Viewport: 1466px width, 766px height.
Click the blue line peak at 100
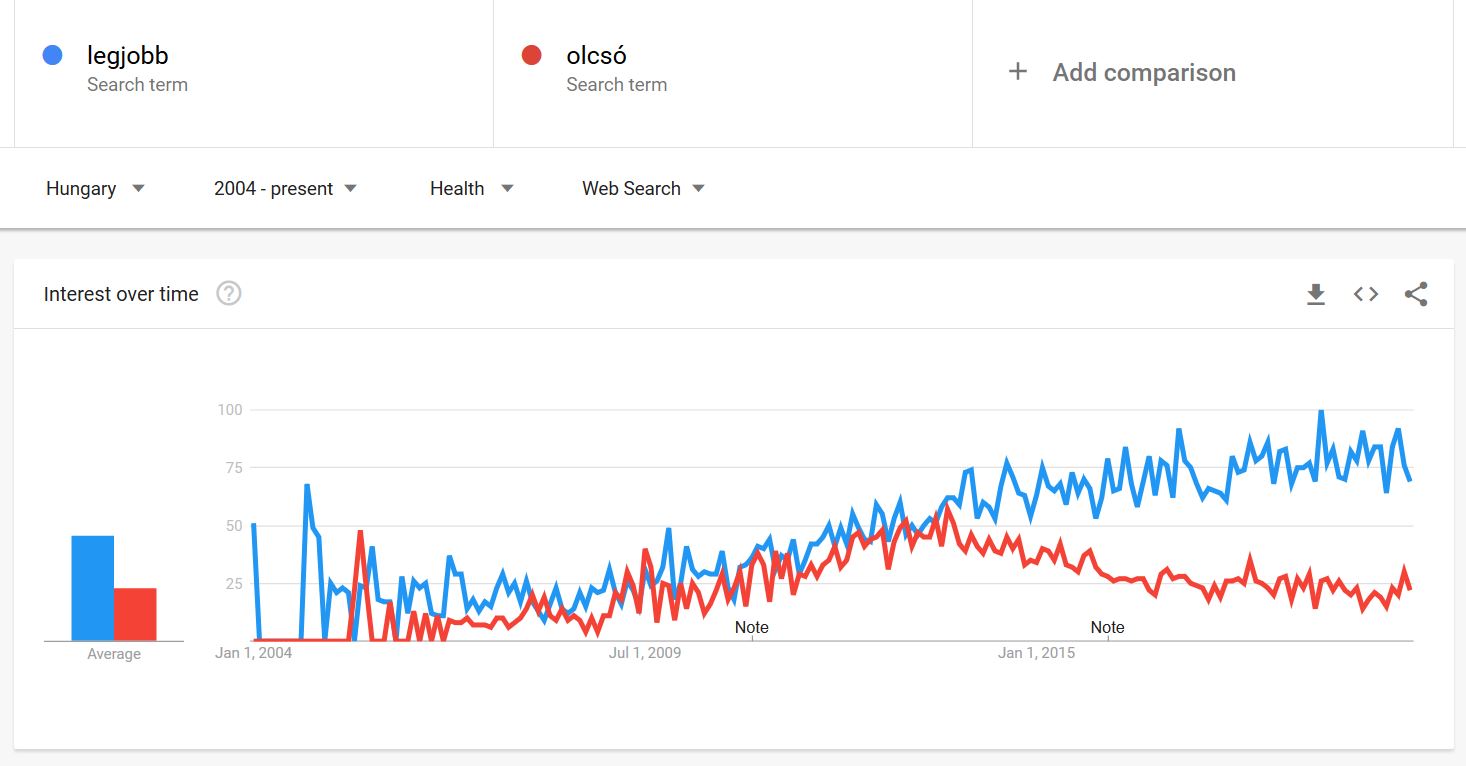tap(1321, 411)
